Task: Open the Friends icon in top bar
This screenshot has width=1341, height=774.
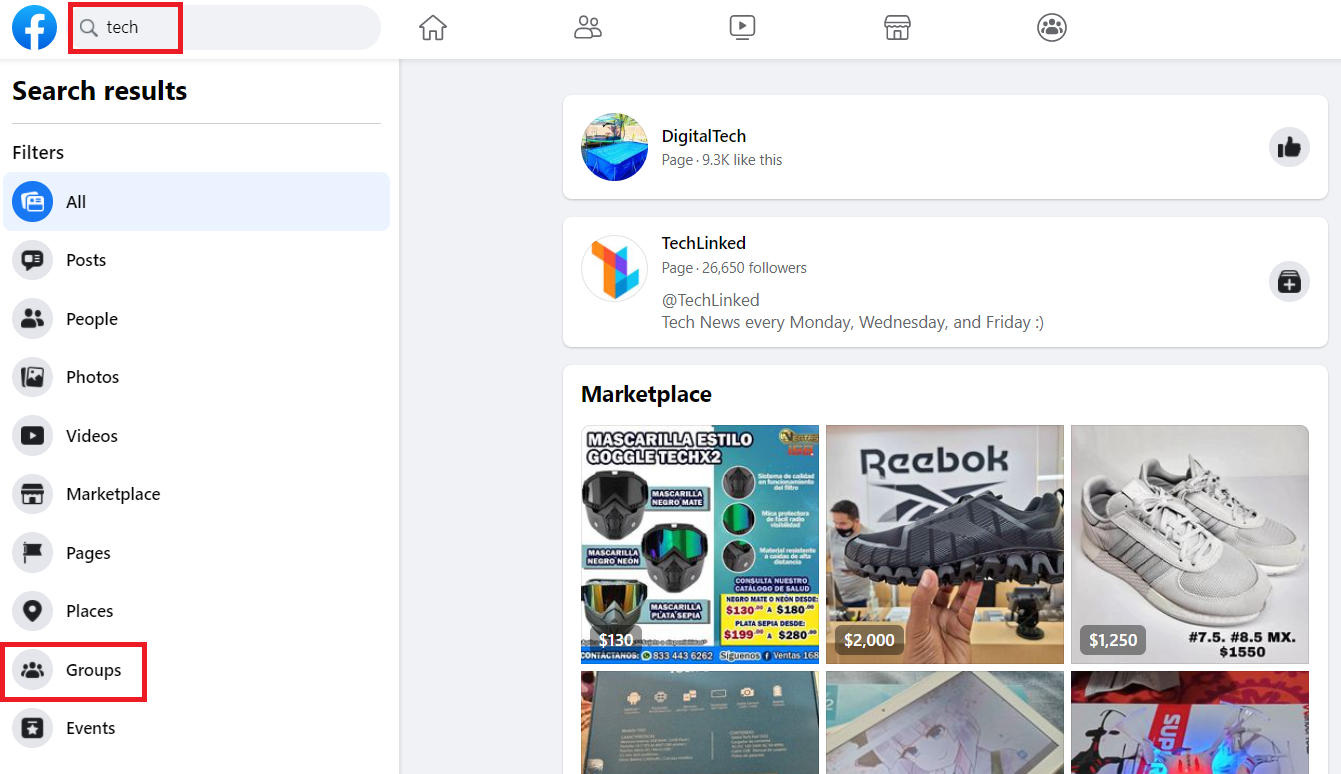Action: pyautogui.click(x=588, y=28)
